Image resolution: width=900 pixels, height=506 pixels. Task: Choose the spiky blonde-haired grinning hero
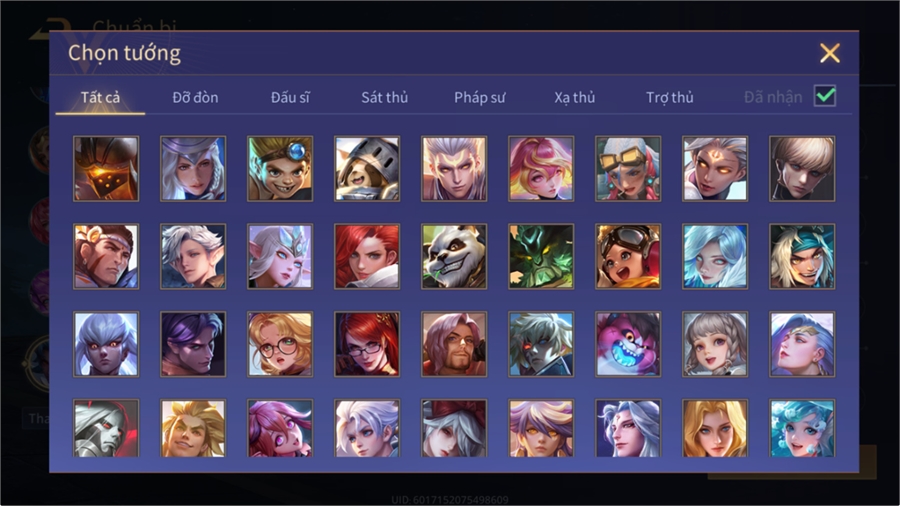click(193, 429)
